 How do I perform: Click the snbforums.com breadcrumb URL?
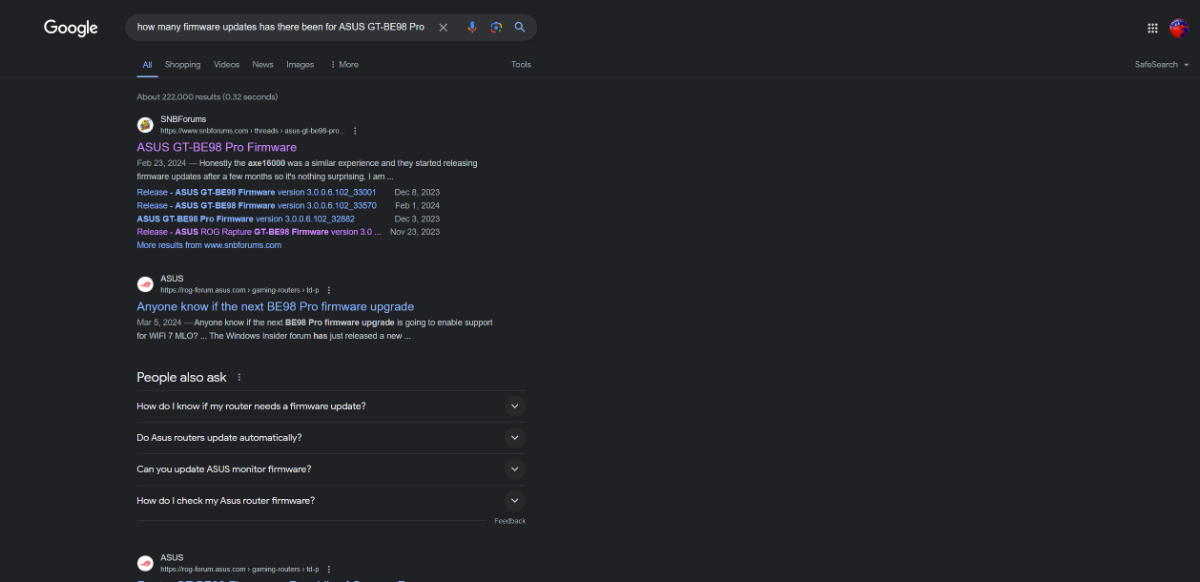[x=252, y=131]
